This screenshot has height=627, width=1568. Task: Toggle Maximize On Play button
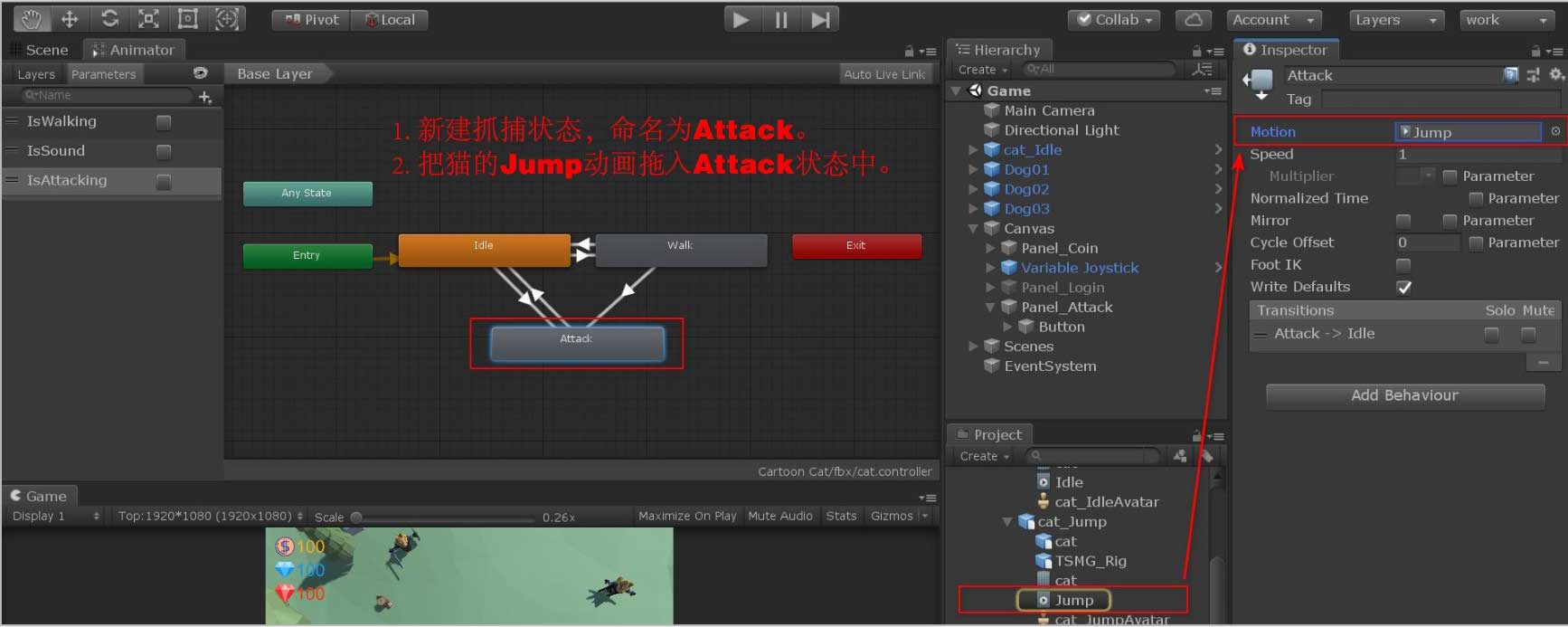[x=687, y=516]
